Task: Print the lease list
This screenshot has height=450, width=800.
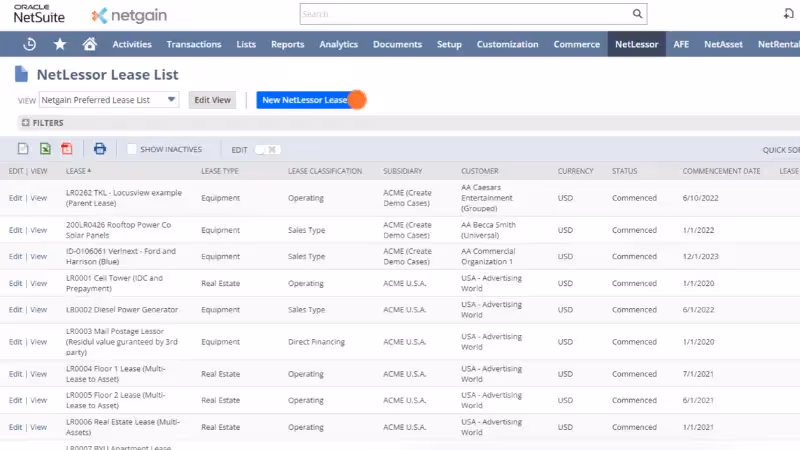Action: pos(100,149)
